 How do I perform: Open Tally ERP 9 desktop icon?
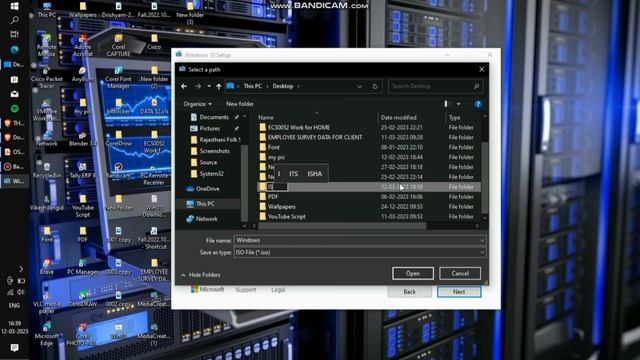point(82,171)
